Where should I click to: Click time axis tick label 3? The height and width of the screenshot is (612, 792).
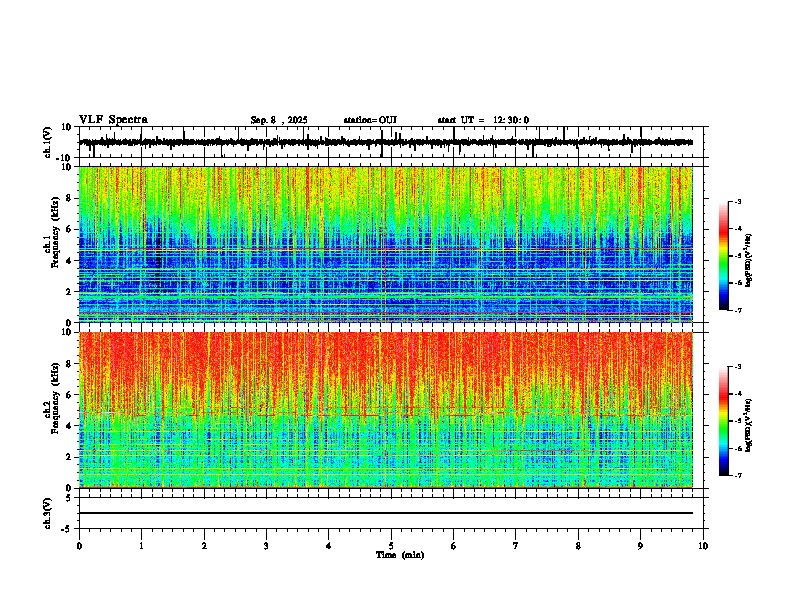coord(266,546)
